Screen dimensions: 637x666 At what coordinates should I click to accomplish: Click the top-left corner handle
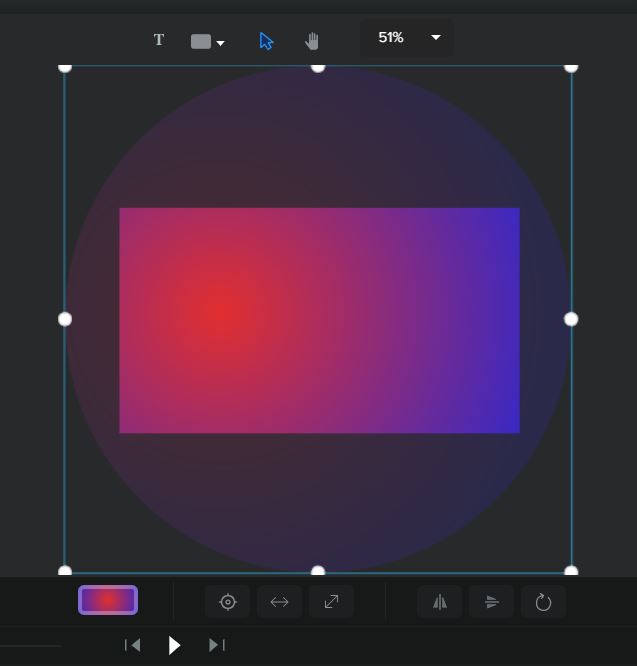coord(65,68)
